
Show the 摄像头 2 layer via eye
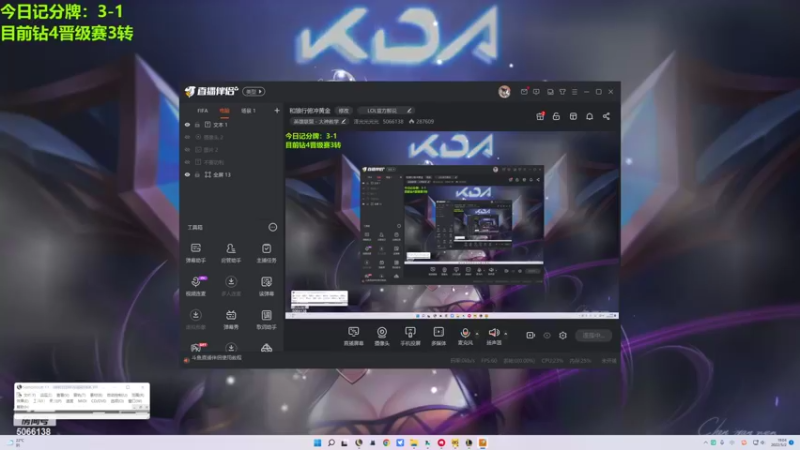187,137
